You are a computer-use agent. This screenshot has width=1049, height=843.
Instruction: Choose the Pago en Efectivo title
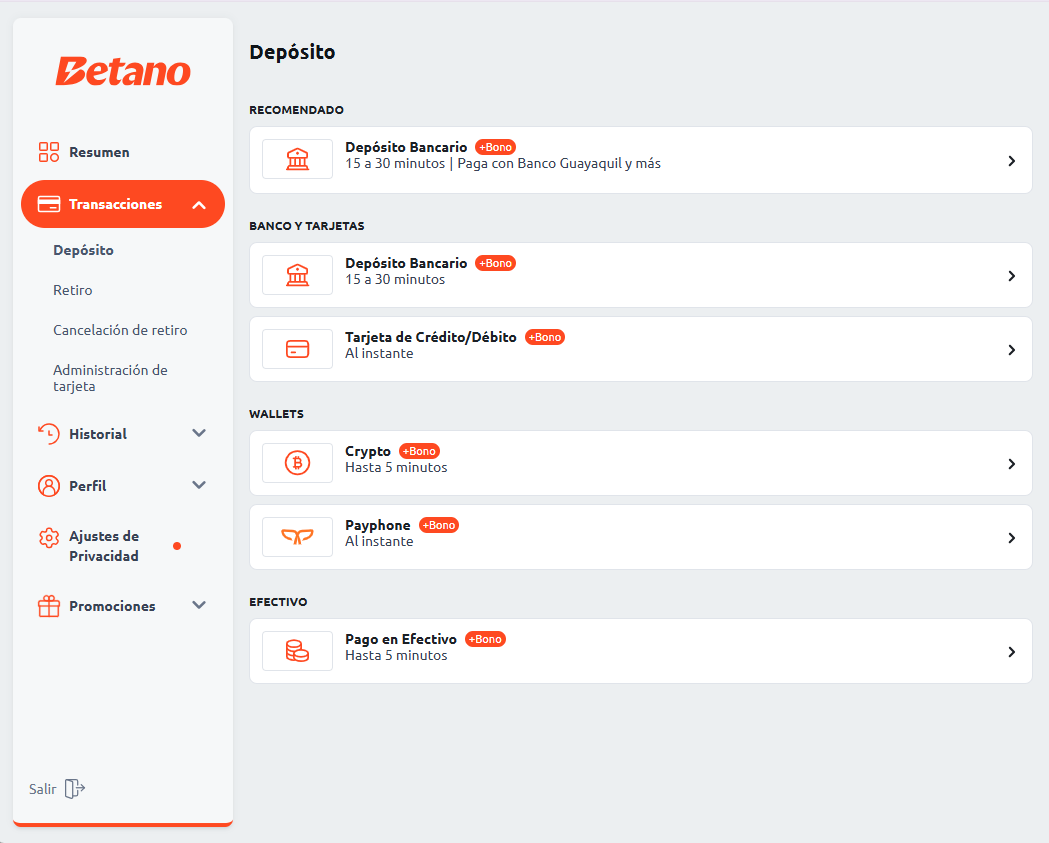[x=401, y=640]
